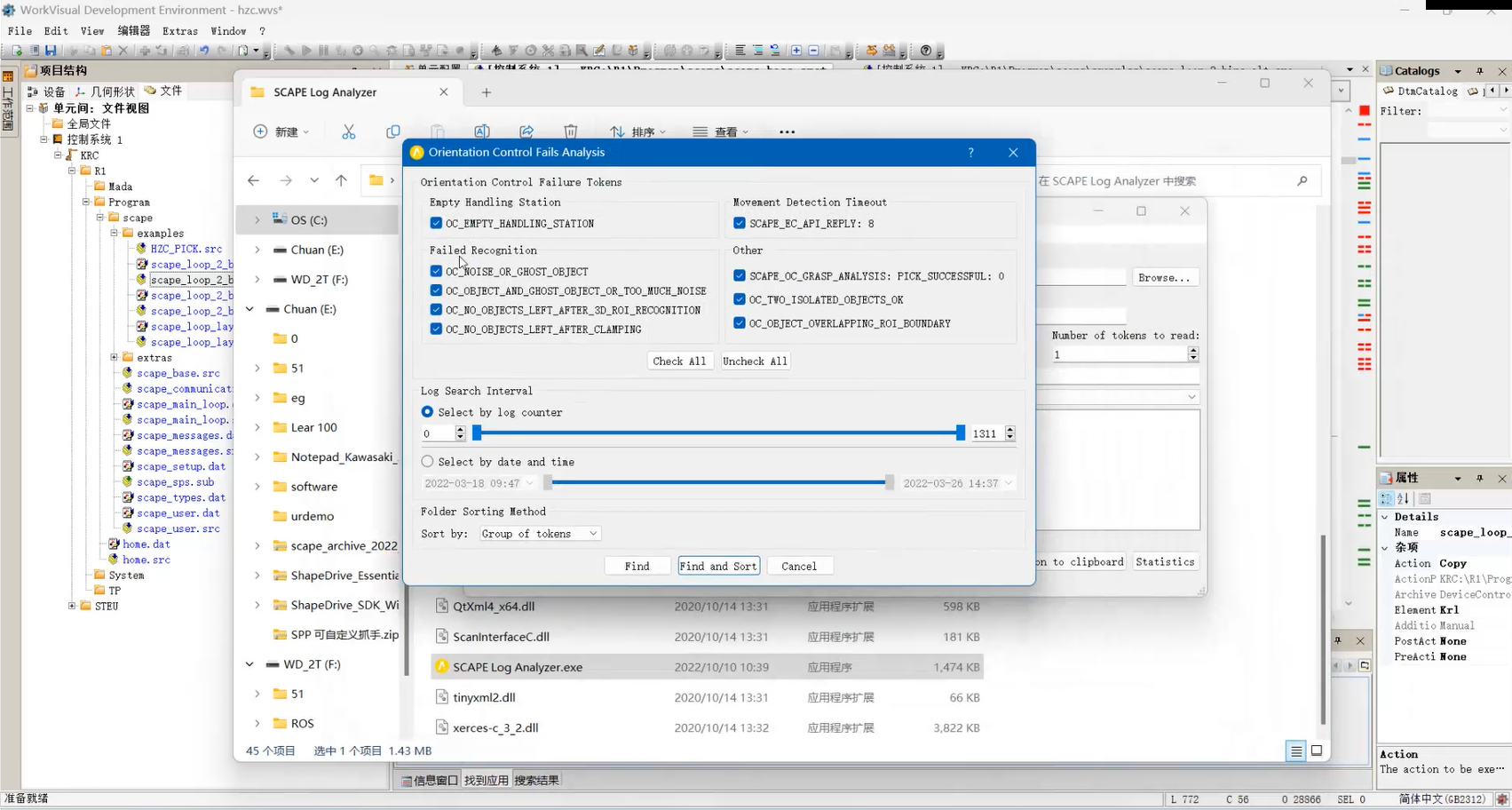Select SCAPE Log Analyzer.exe file icon
This screenshot has height=810, width=1512.
pos(441,667)
